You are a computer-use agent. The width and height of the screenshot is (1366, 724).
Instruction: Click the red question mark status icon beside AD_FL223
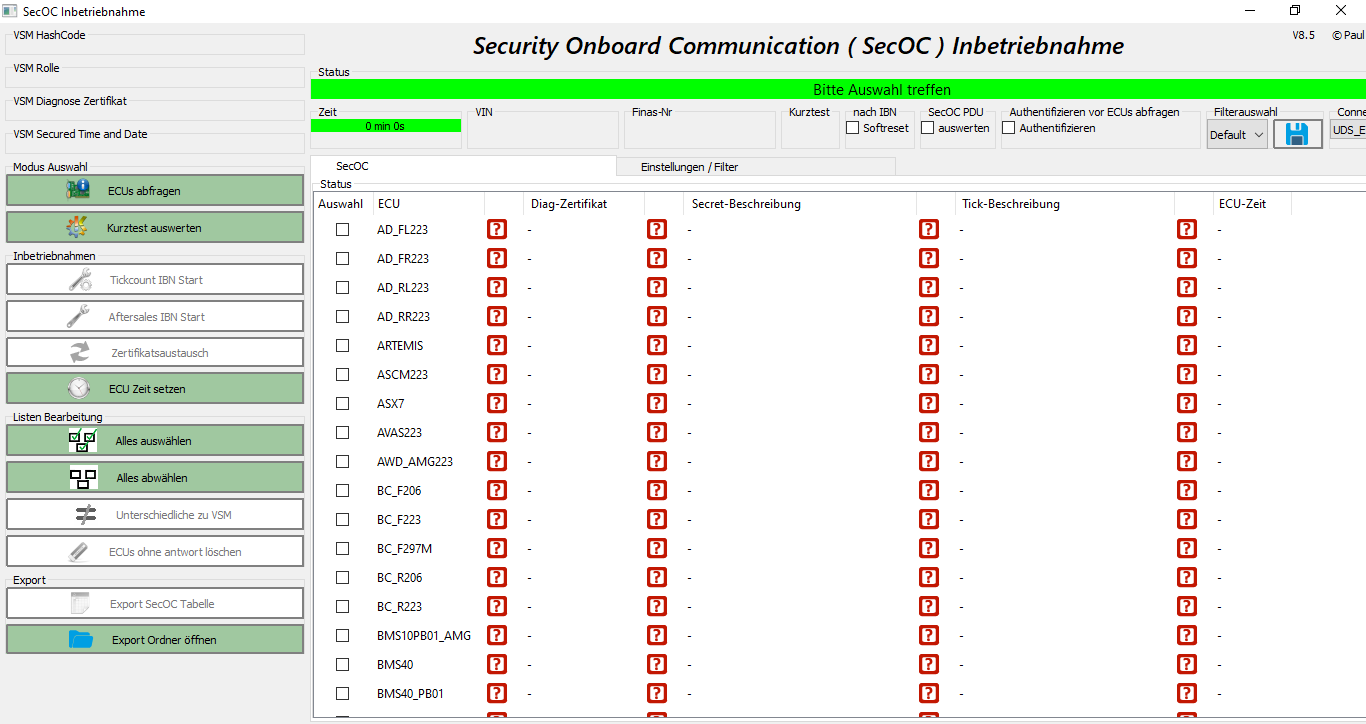click(x=497, y=229)
